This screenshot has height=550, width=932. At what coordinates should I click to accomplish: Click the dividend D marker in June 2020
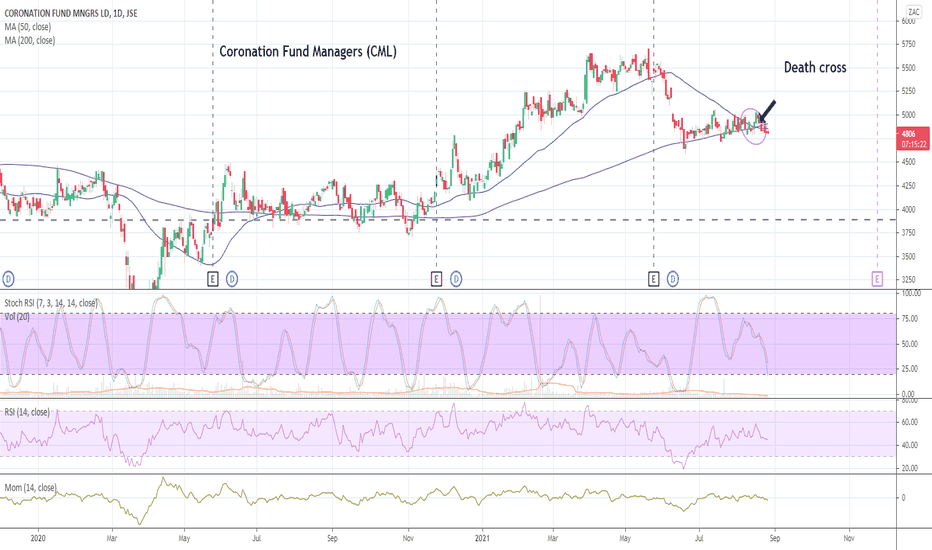[232, 278]
